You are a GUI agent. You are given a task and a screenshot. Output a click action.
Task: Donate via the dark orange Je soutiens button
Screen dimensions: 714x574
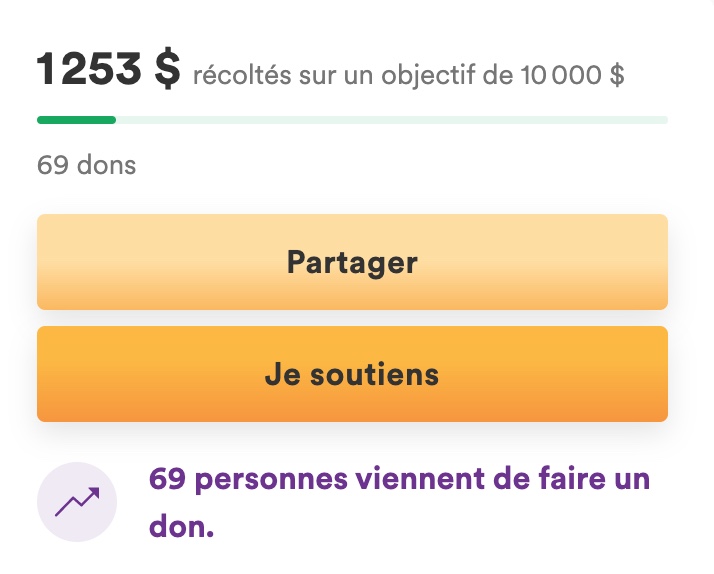[x=352, y=374]
